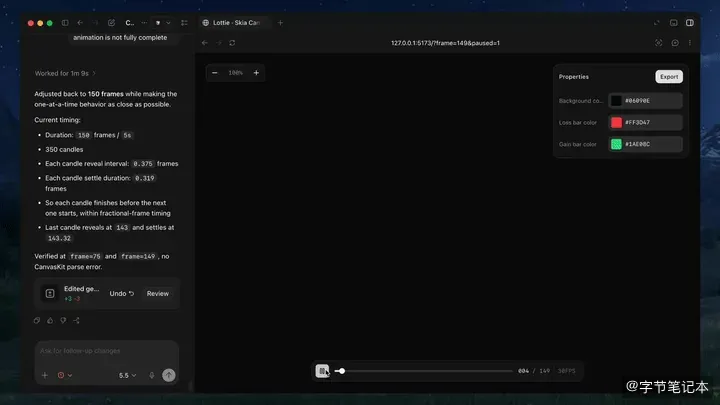Give the response a thumbs down

click(63, 321)
